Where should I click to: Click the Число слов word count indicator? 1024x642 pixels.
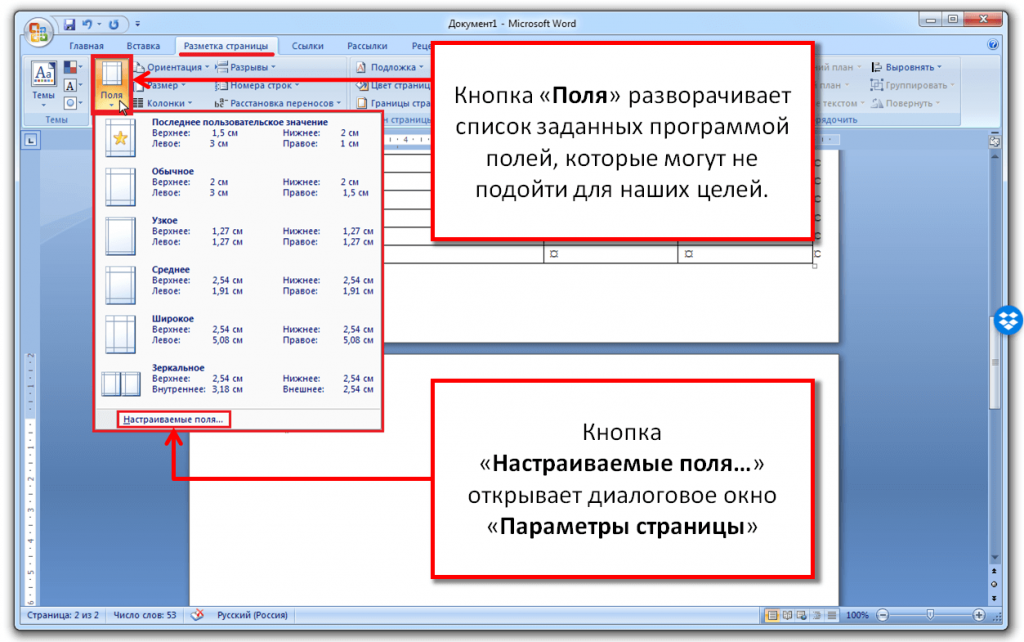click(147, 615)
